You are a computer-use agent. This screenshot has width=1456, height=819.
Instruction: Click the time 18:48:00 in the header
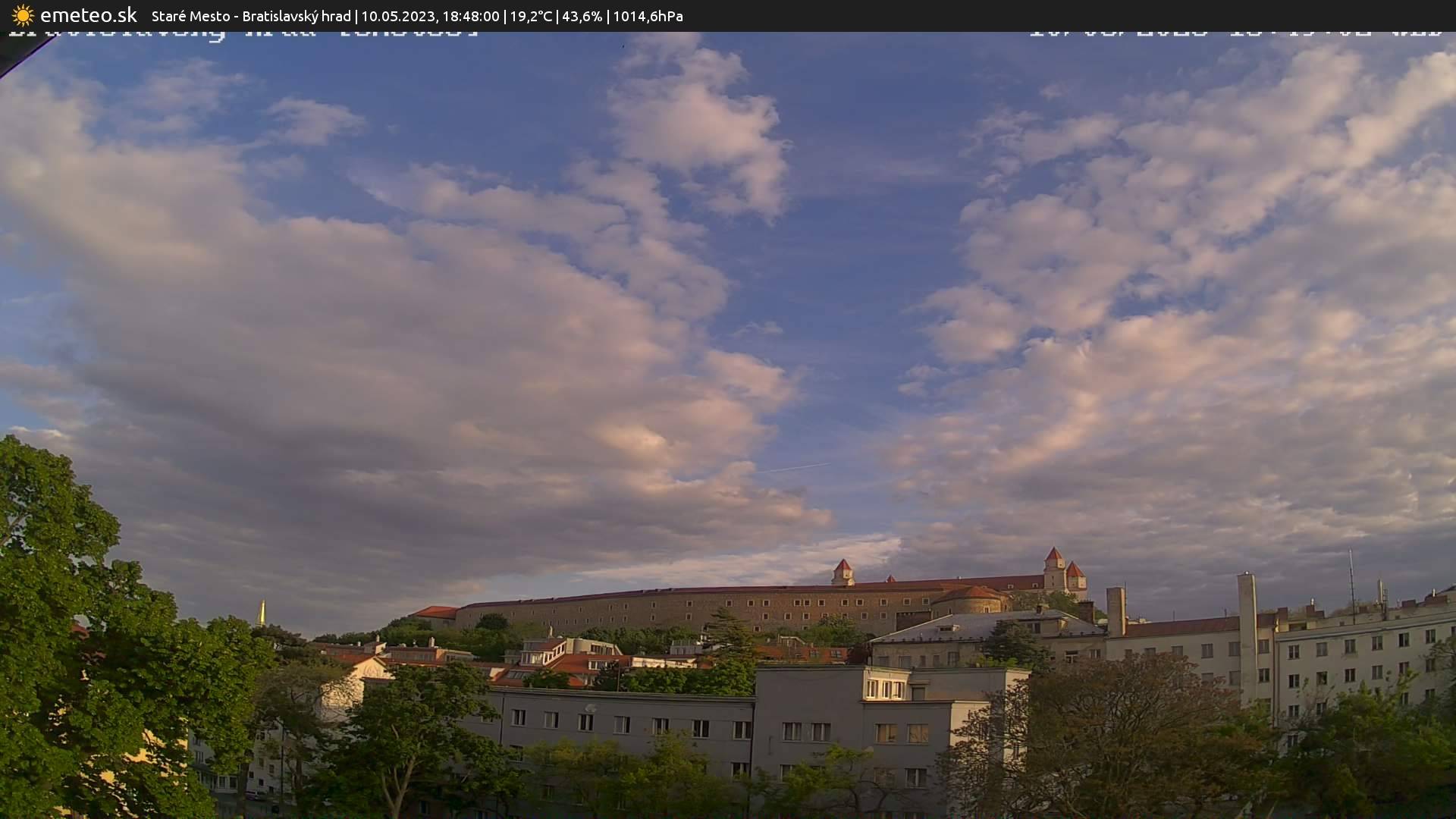(473, 16)
